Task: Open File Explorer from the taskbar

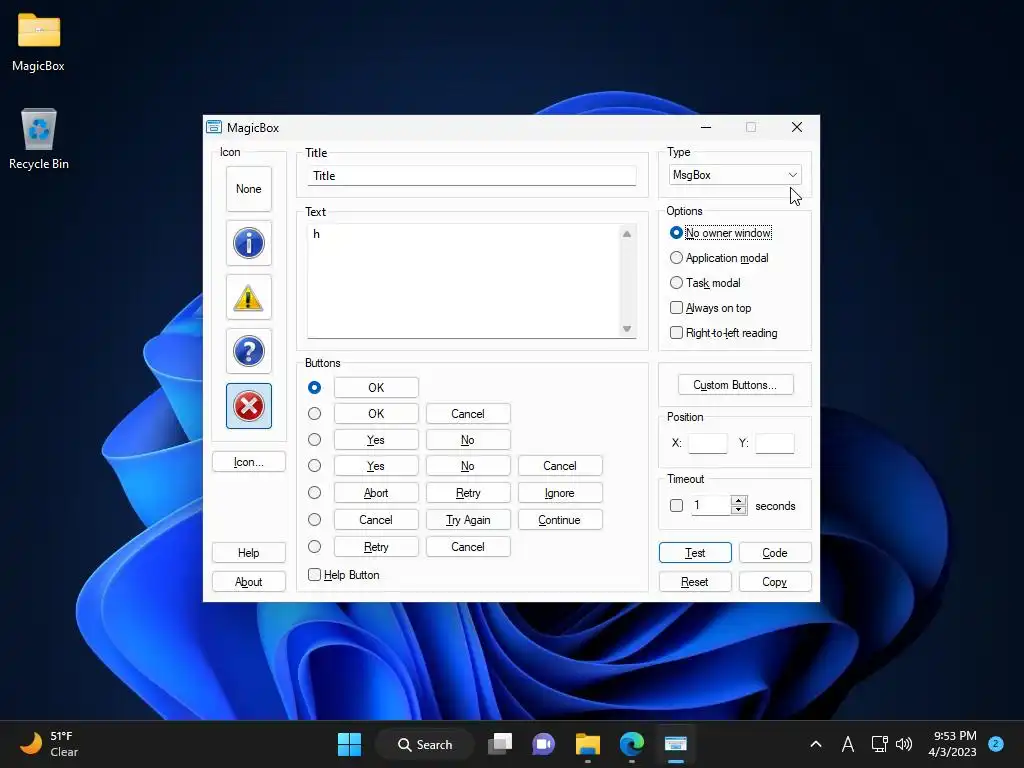Action: [588, 744]
